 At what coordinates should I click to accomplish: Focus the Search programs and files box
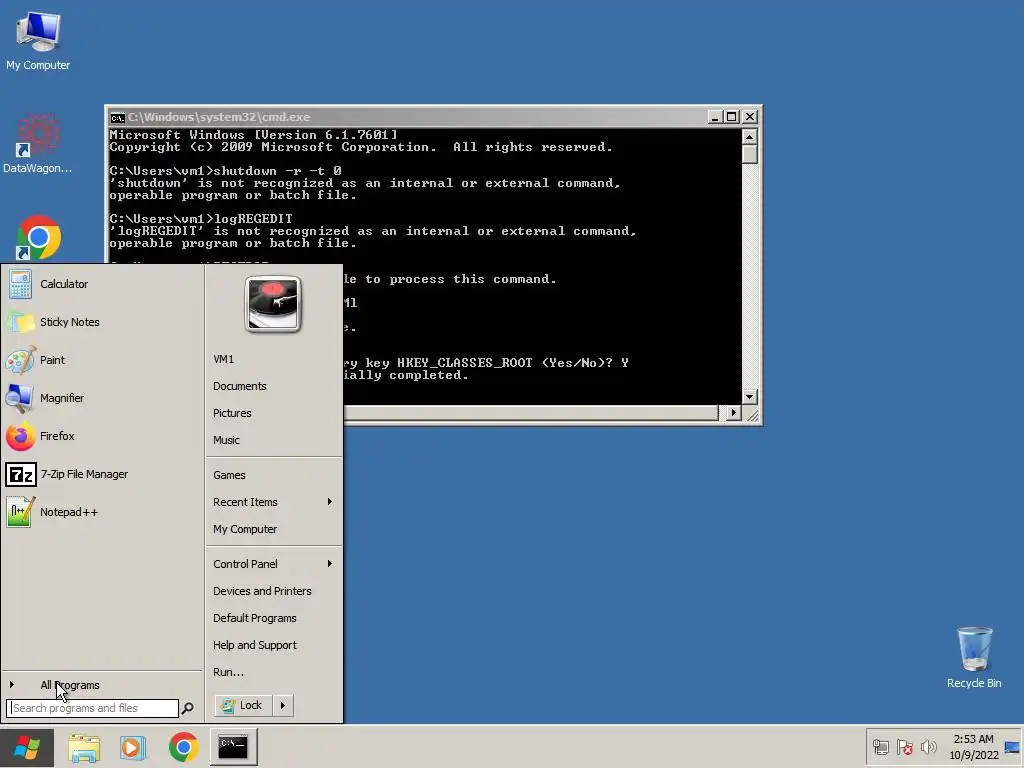[92, 708]
